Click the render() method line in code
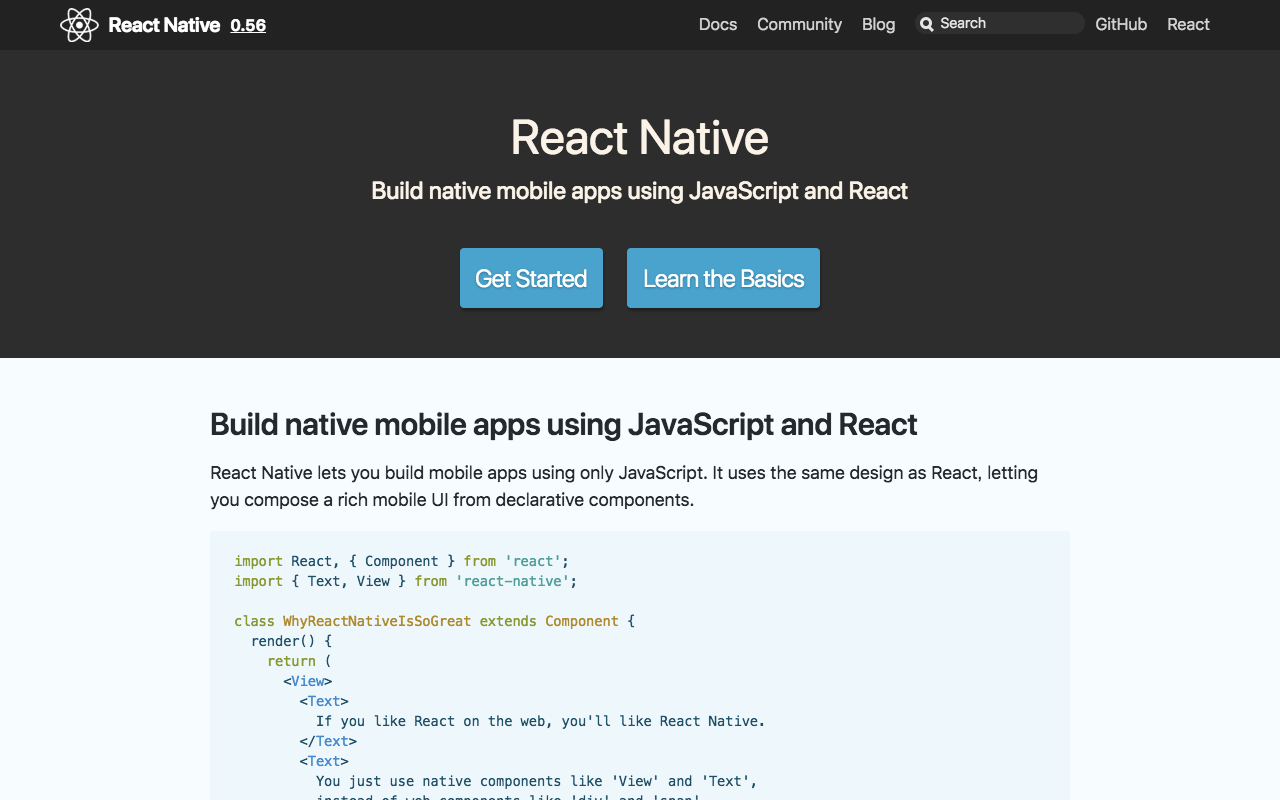The height and width of the screenshot is (800, 1280). 291,641
